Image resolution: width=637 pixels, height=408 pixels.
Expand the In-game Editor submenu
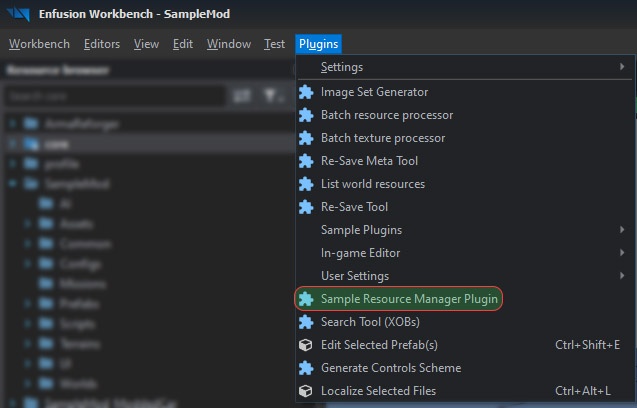(360, 253)
